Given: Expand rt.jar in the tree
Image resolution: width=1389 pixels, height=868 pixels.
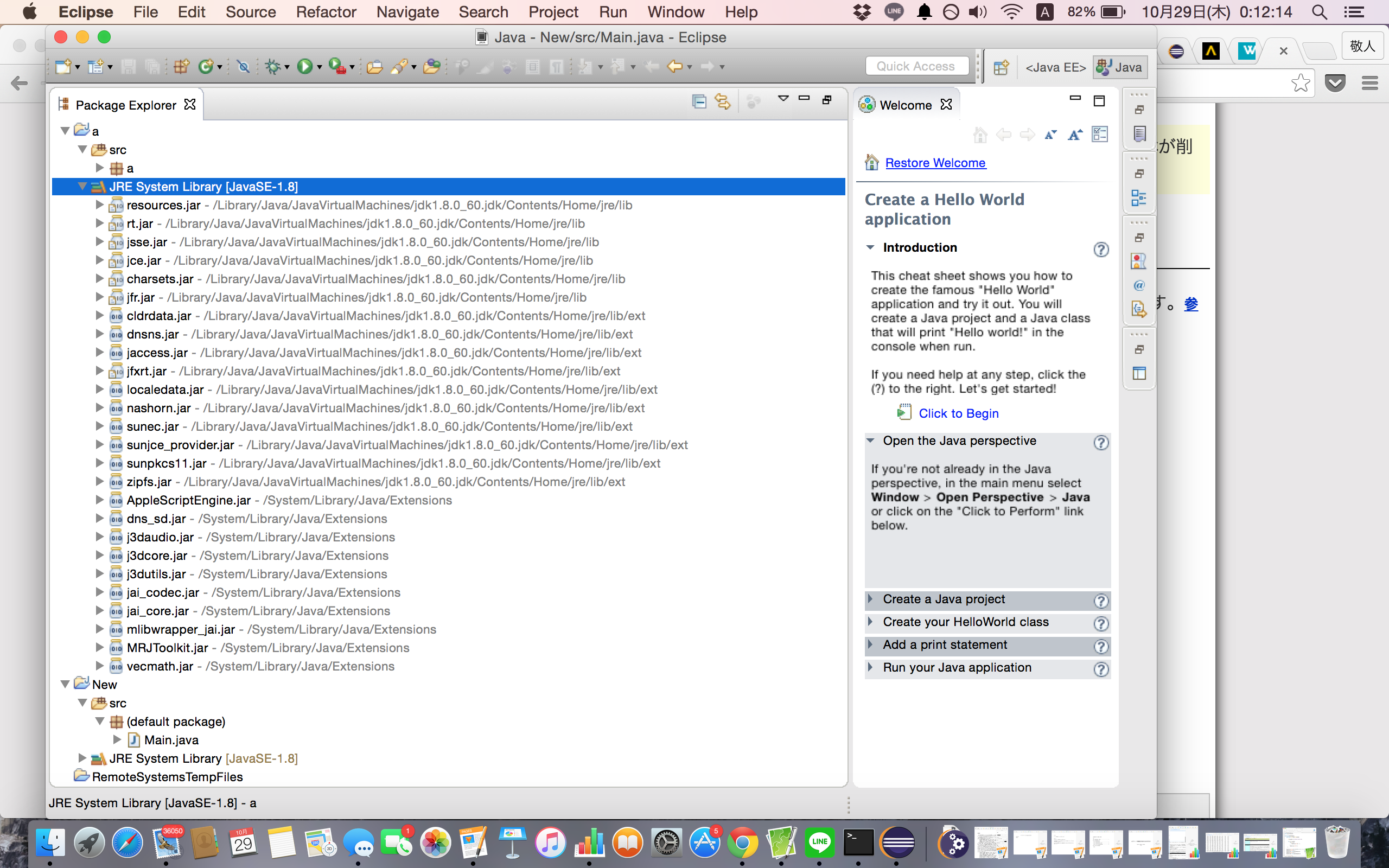Looking at the screenshot, I should (x=99, y=223).
